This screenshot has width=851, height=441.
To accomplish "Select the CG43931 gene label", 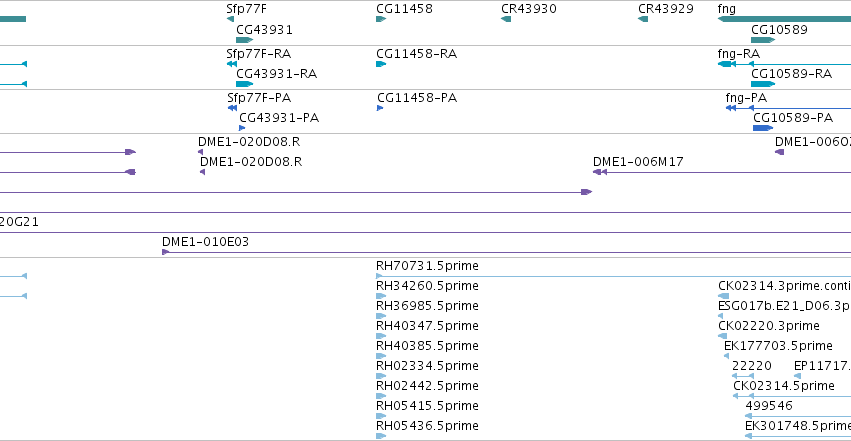I will point(264,30).
